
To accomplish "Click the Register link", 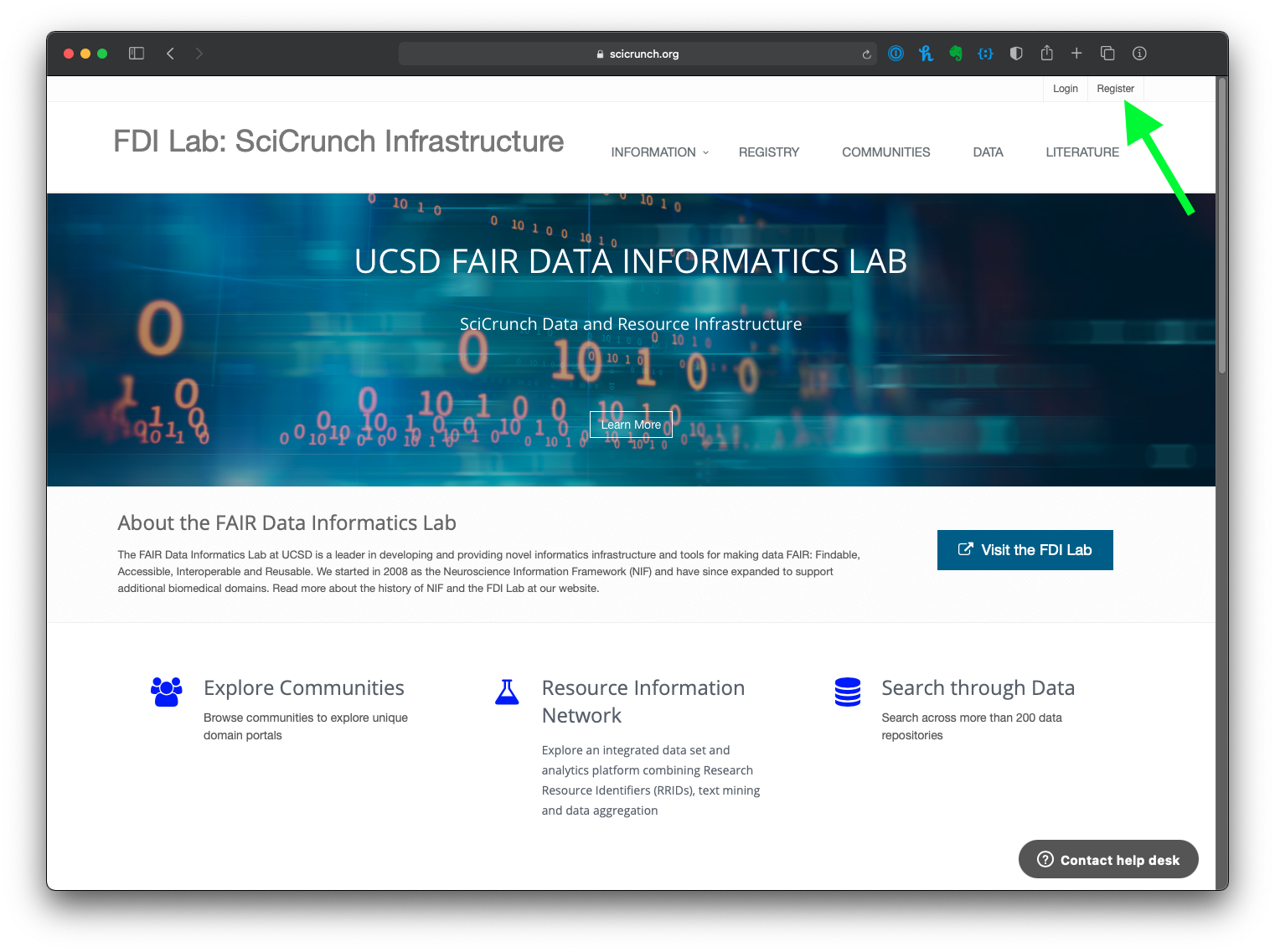I will click(x=1115, y=88).
